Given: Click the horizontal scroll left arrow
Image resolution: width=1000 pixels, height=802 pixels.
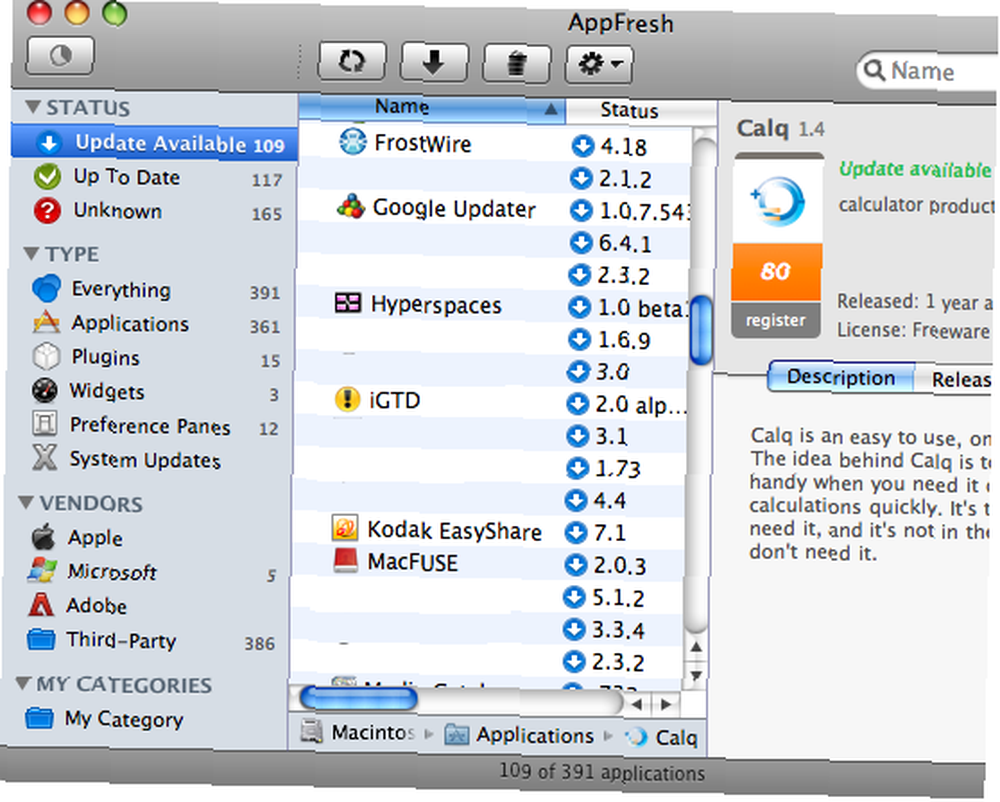Looking at the screenshot, I should click(x=636, y=704).
